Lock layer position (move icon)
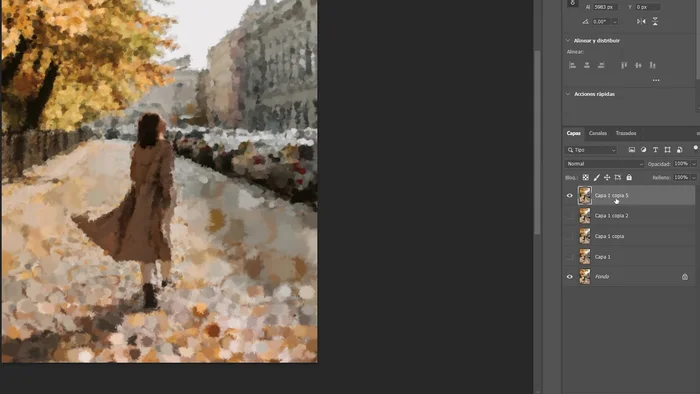700x394 pixels. click(x=607, y=178)
